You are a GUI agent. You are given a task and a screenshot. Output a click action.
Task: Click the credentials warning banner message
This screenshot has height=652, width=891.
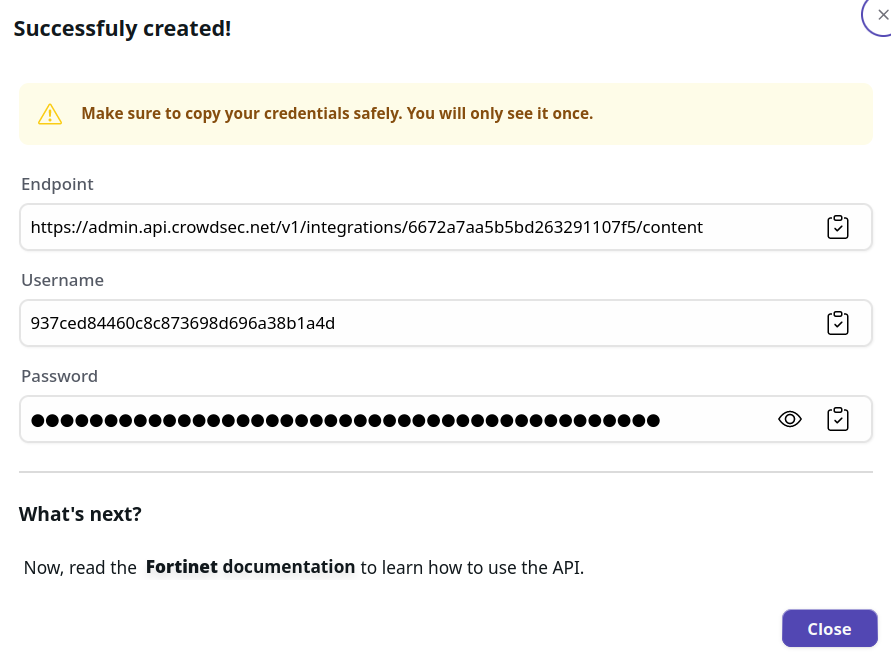click(338, 113)
